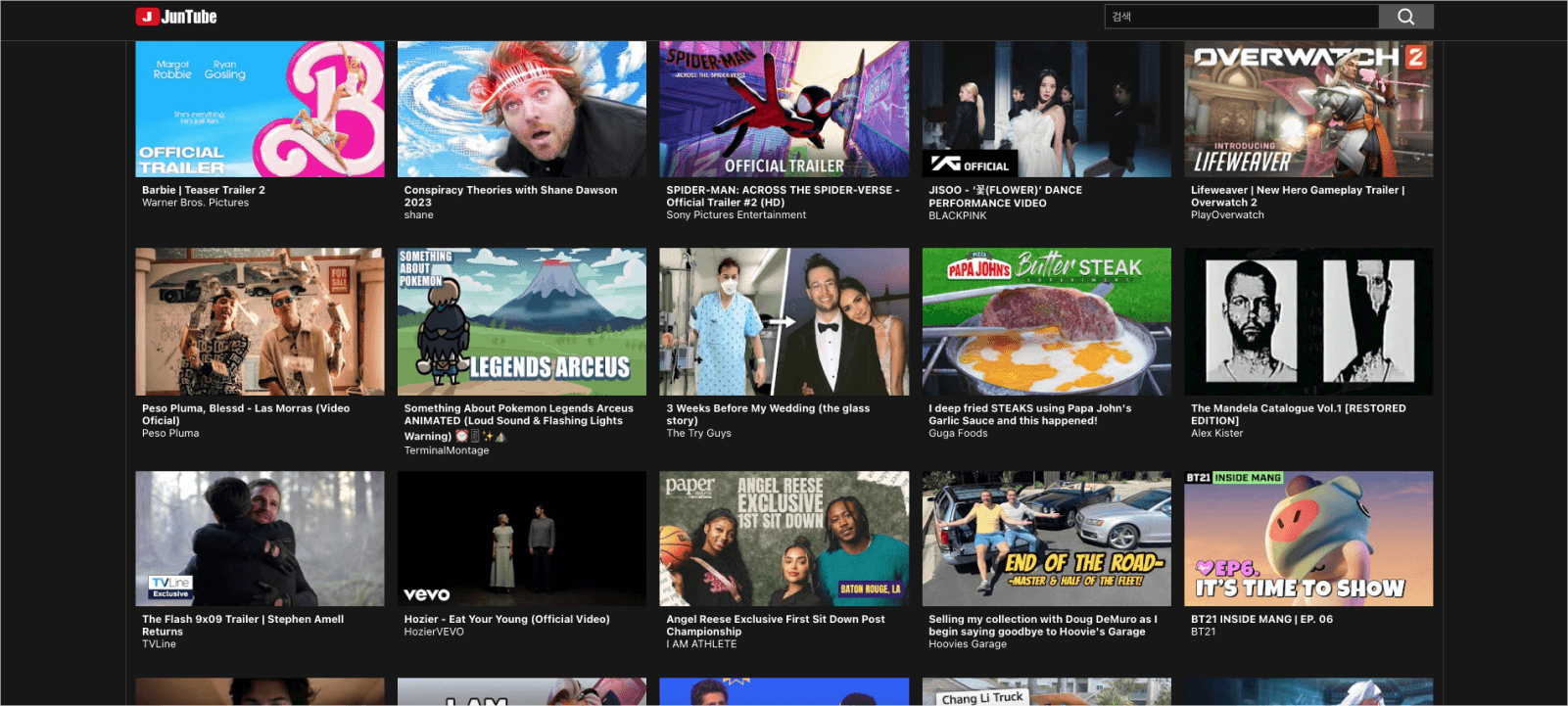Open the Mandela Catalogue thumbnail
Screen dimensions: 1568x706
(x=1308, y=321)
